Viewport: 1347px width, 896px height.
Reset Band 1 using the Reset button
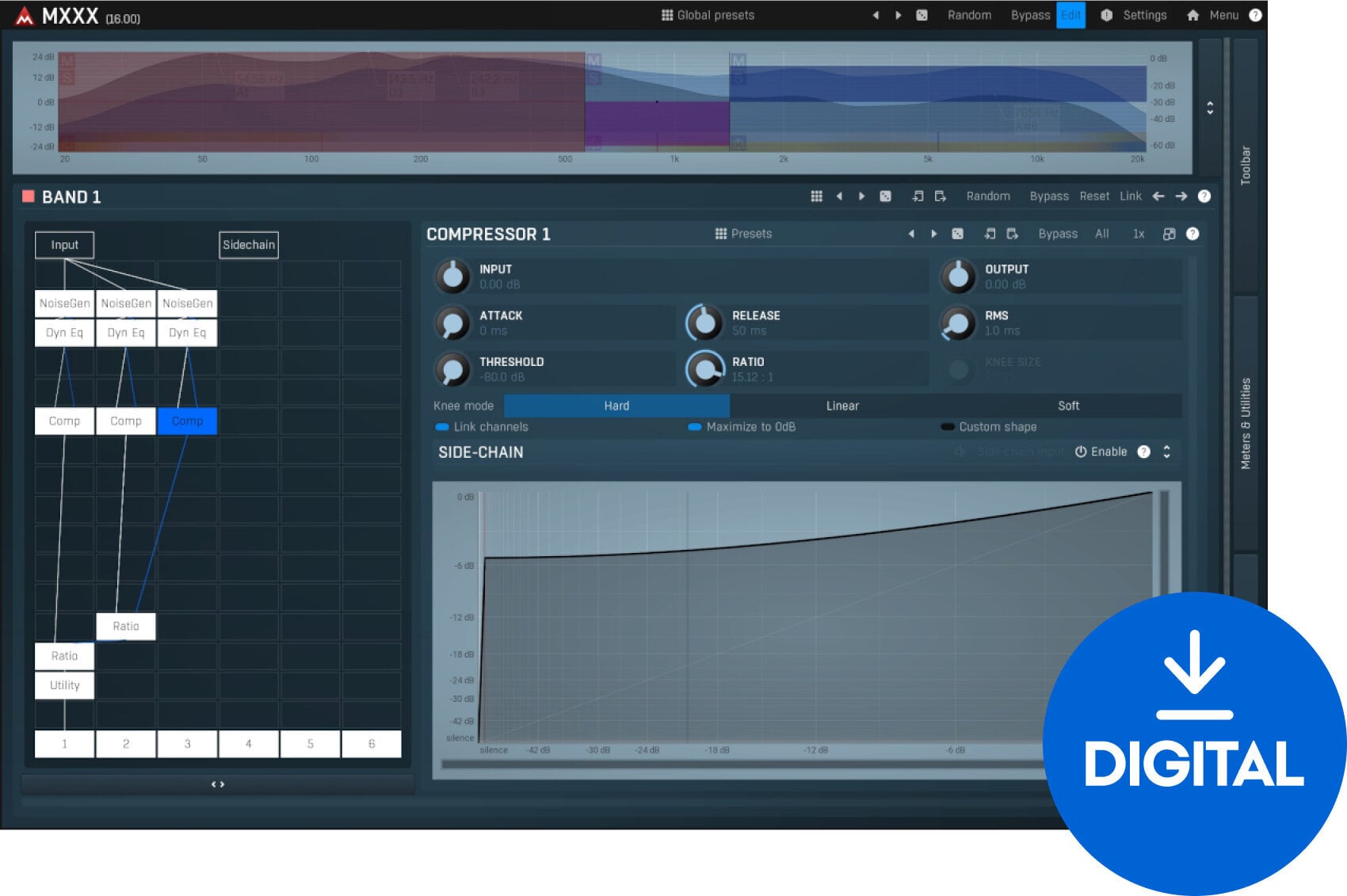tap(1094, 196)
